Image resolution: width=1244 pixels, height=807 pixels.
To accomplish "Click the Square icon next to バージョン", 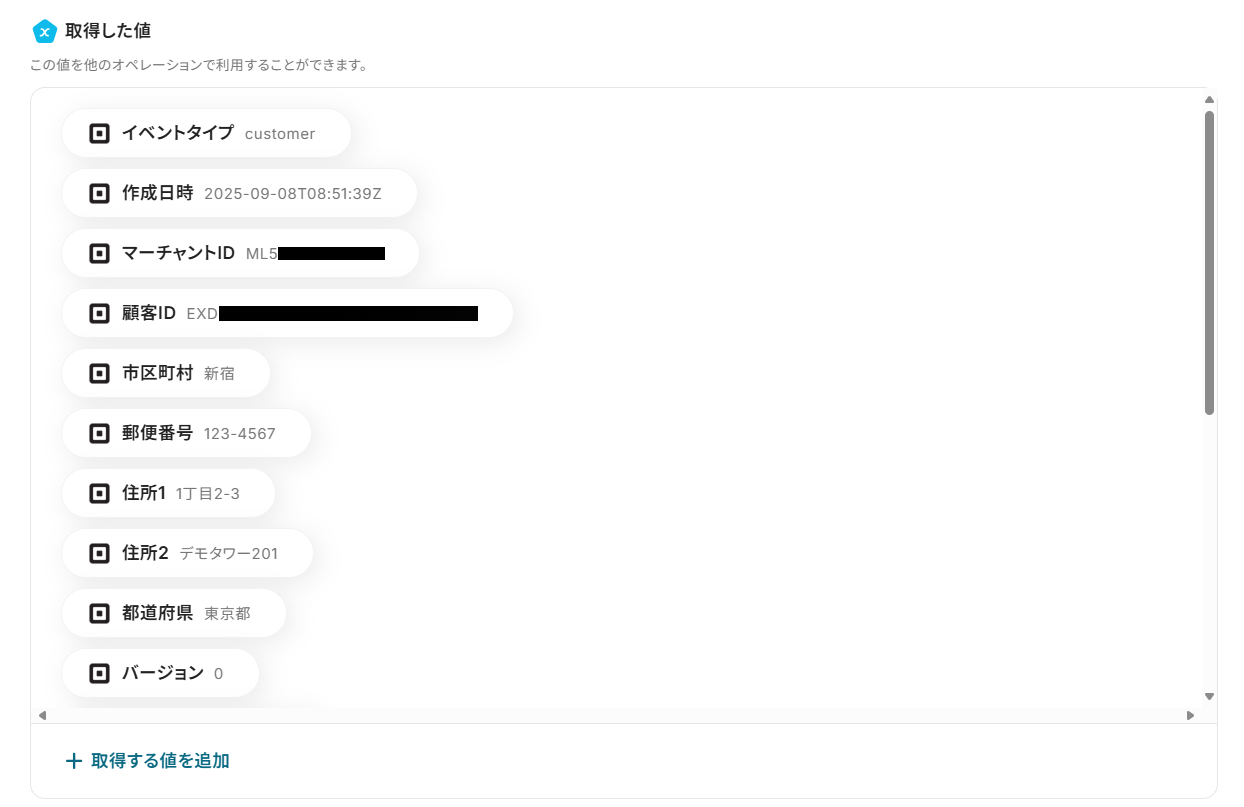I will pos(99,673).
